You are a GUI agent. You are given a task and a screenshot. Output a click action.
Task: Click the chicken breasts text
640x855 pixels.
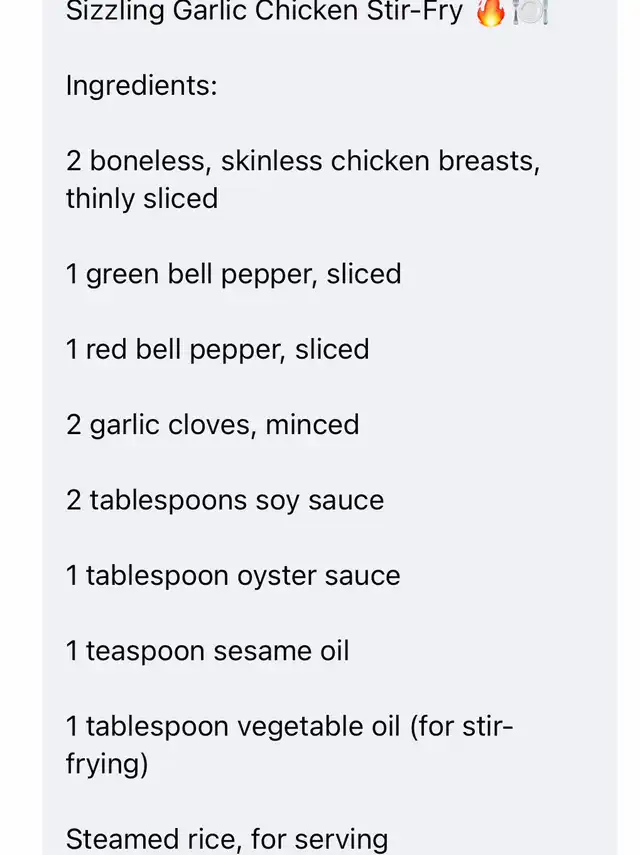coord(435,162)
